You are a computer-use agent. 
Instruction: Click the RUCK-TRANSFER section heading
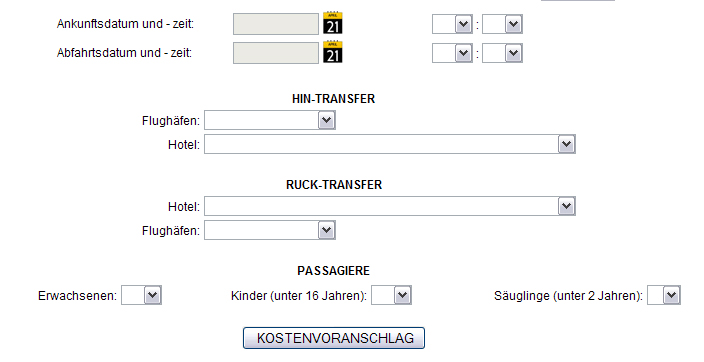click(334, 185)
